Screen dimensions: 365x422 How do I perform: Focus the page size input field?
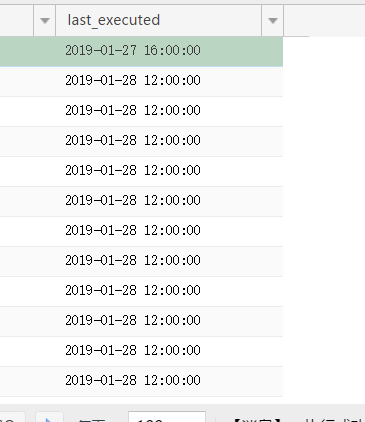click(167, 417)
